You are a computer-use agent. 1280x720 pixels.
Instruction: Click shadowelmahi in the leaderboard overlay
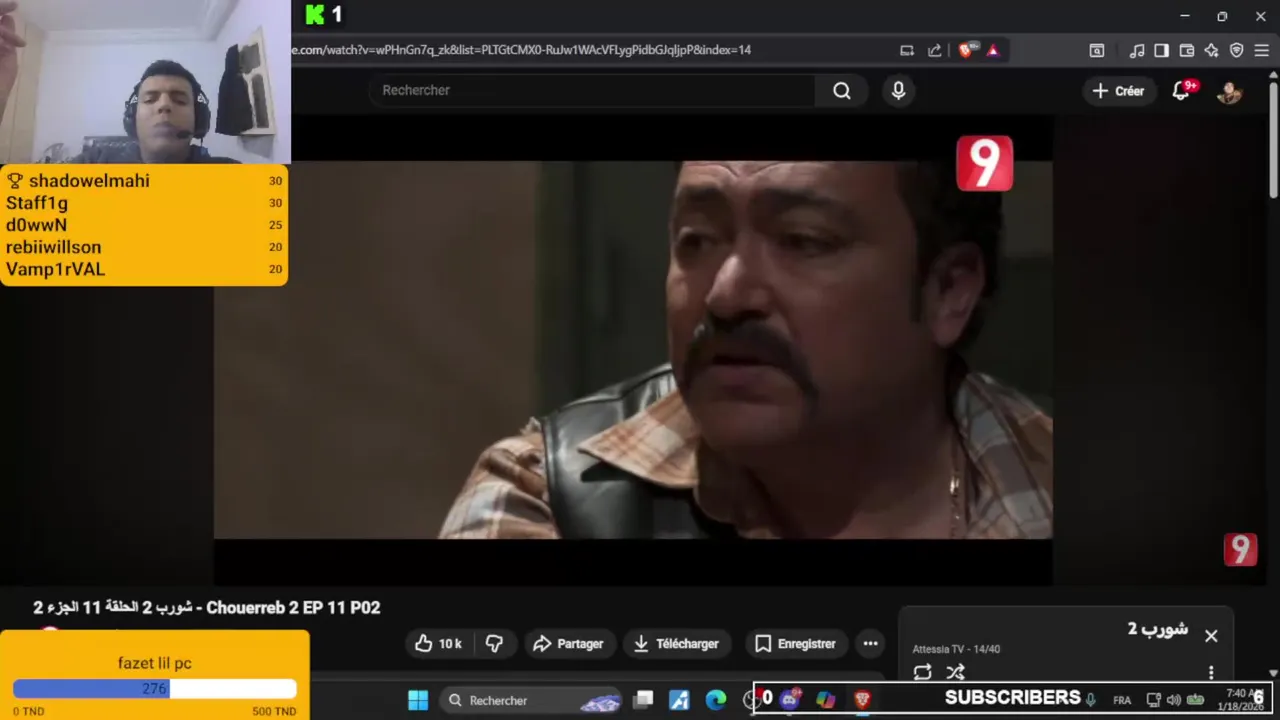[89, 181]
